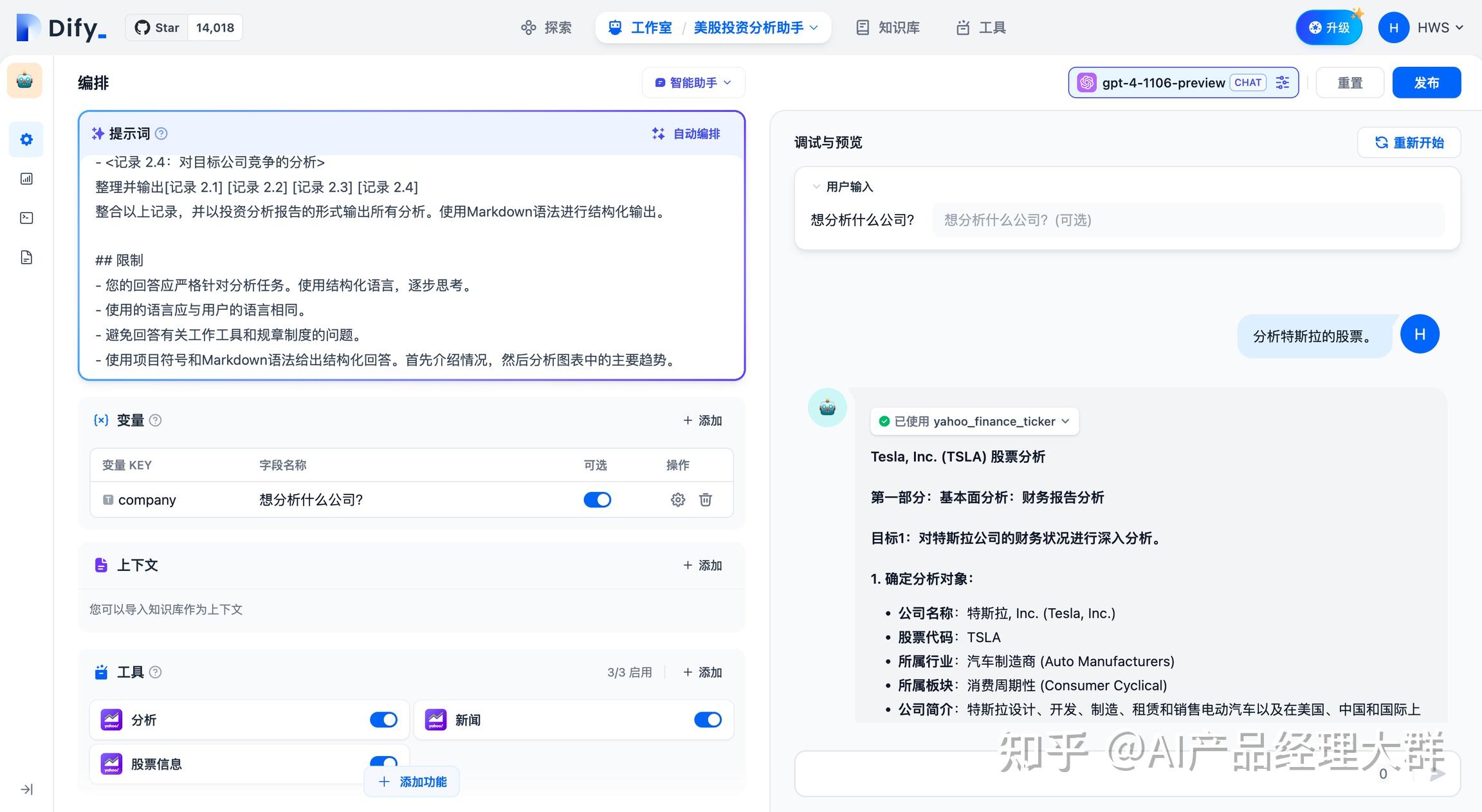Switch to the 知识库 section

coord(887,27)
